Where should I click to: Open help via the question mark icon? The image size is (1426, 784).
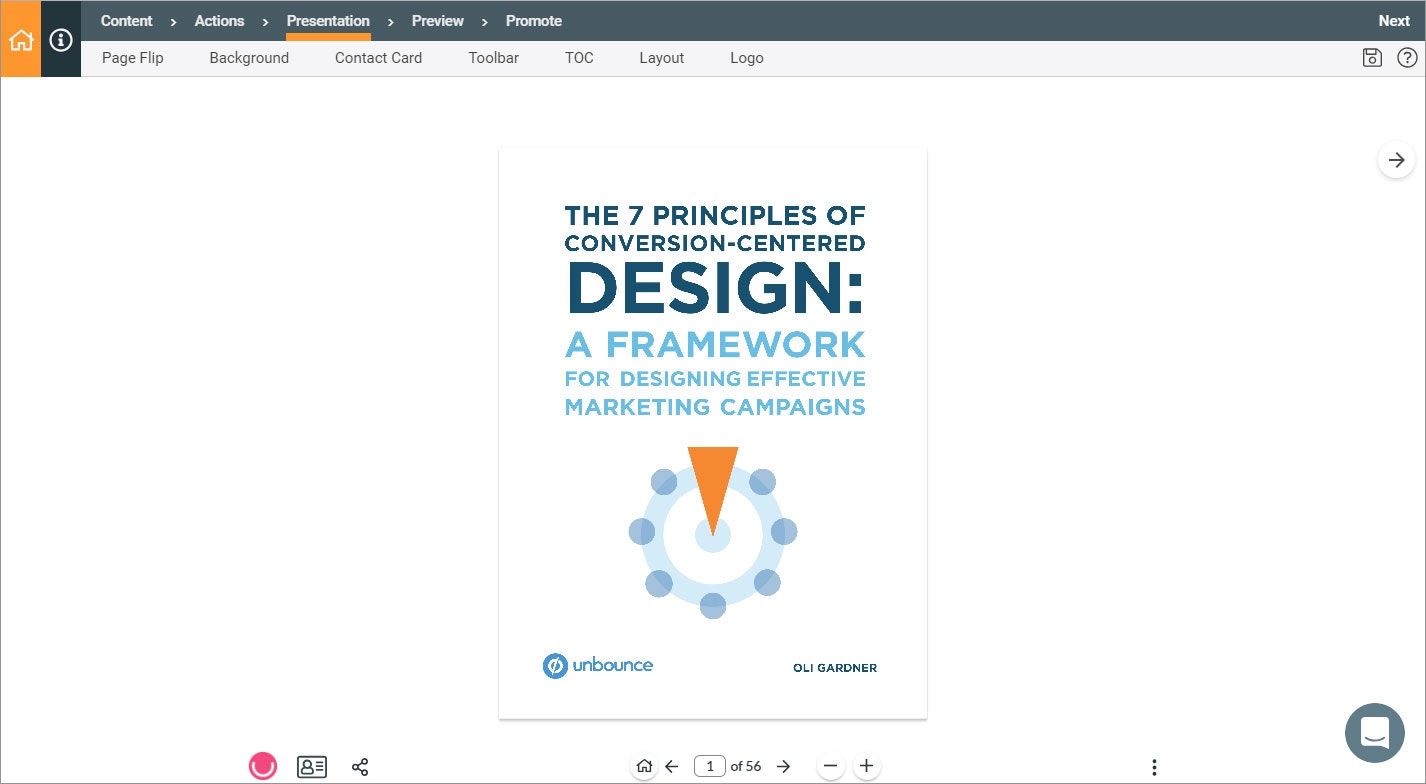point(1407,58)
